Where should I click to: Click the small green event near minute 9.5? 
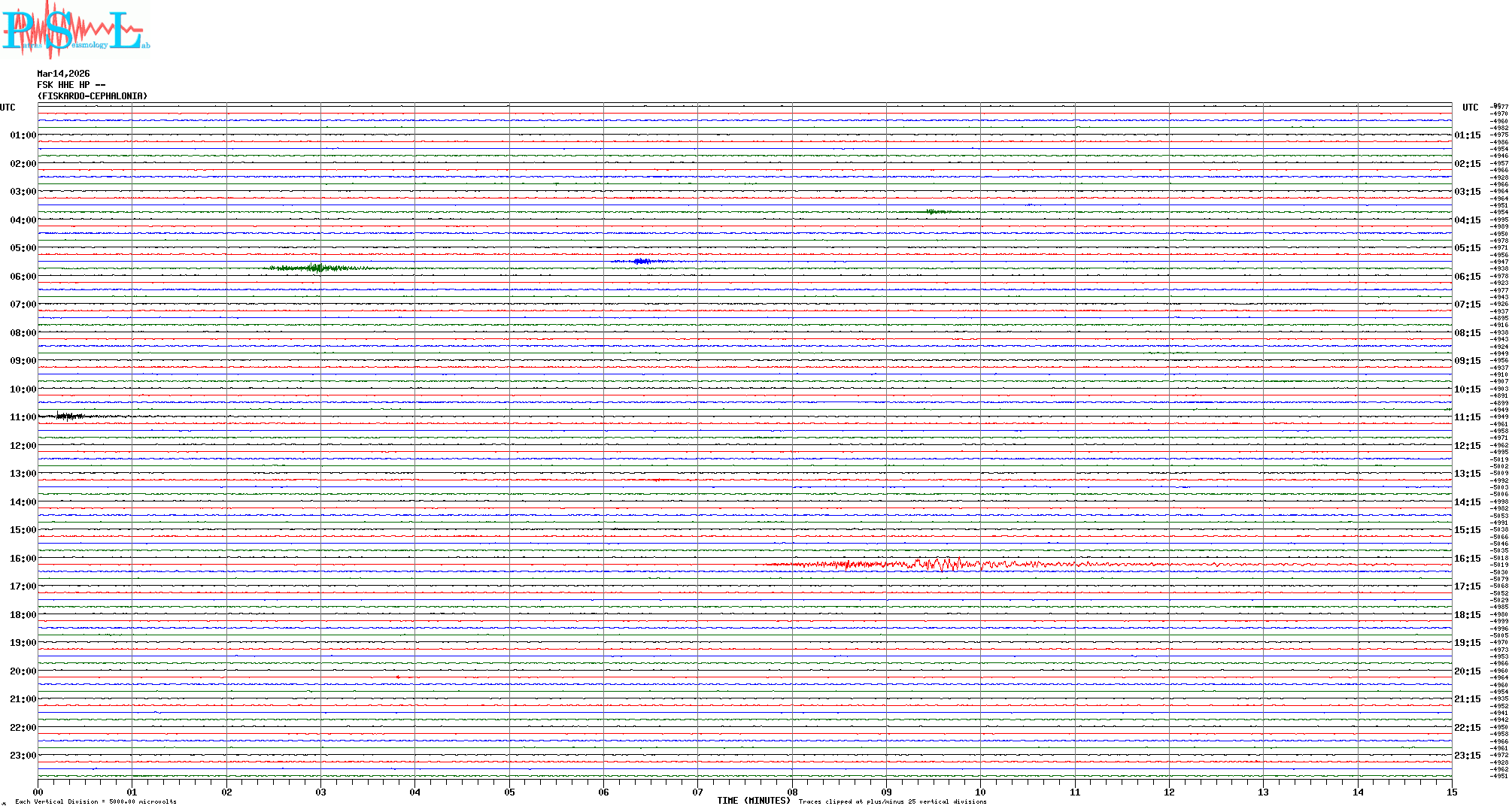(x=933, y=212)
